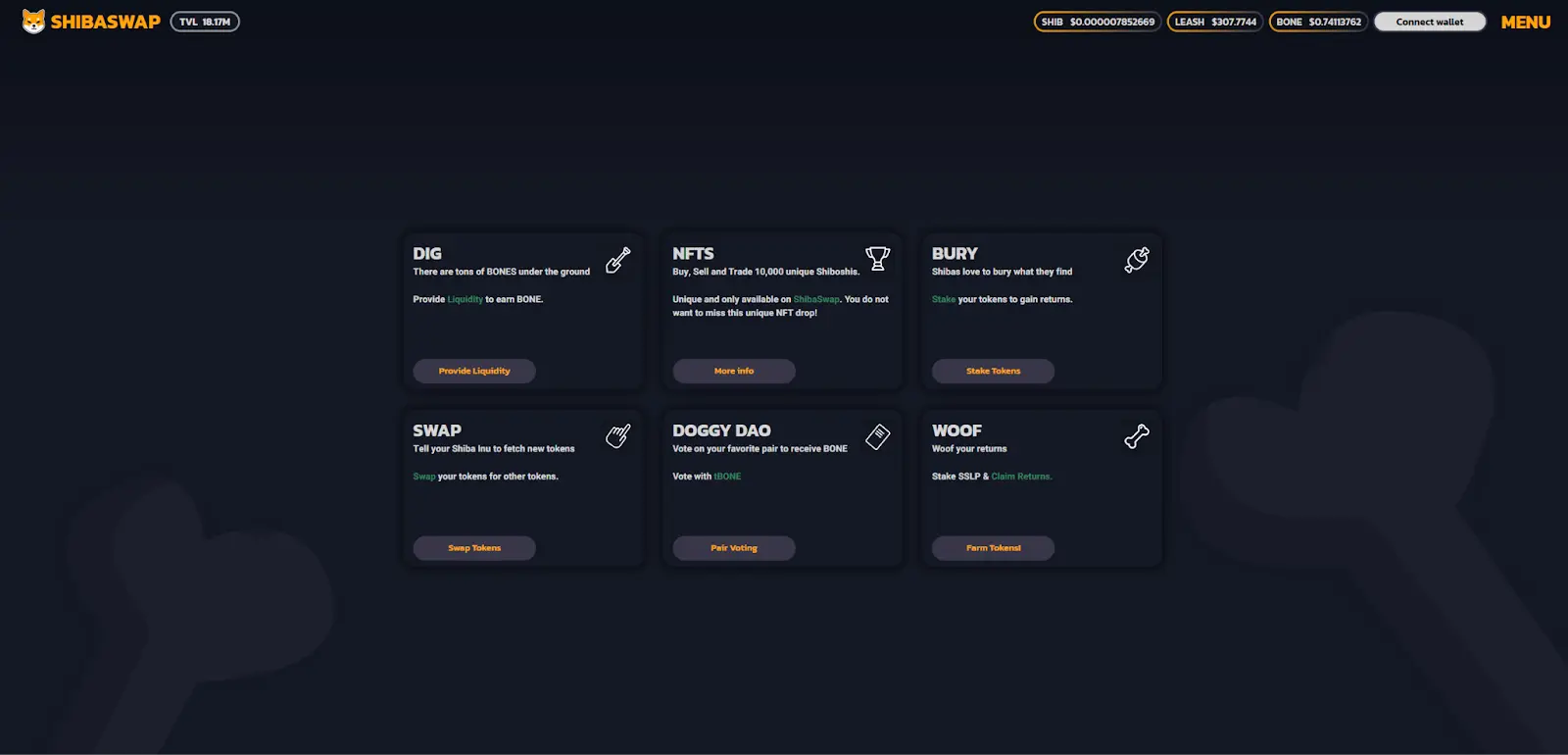Viewport: 1568px width, 755px height.
Task: Click the NFTS card heading
Action: coord(693,253)
